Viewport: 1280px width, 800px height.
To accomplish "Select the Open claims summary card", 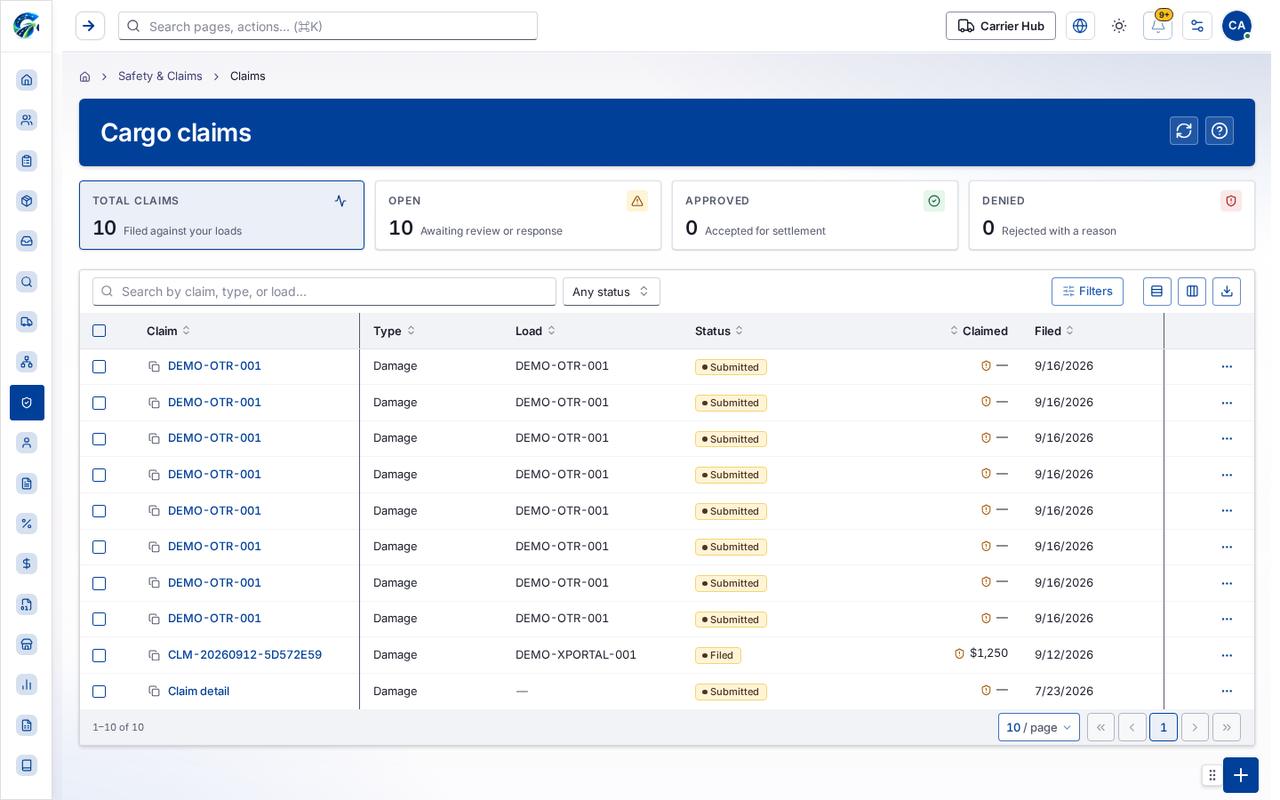I will click(x=518, y=215).
